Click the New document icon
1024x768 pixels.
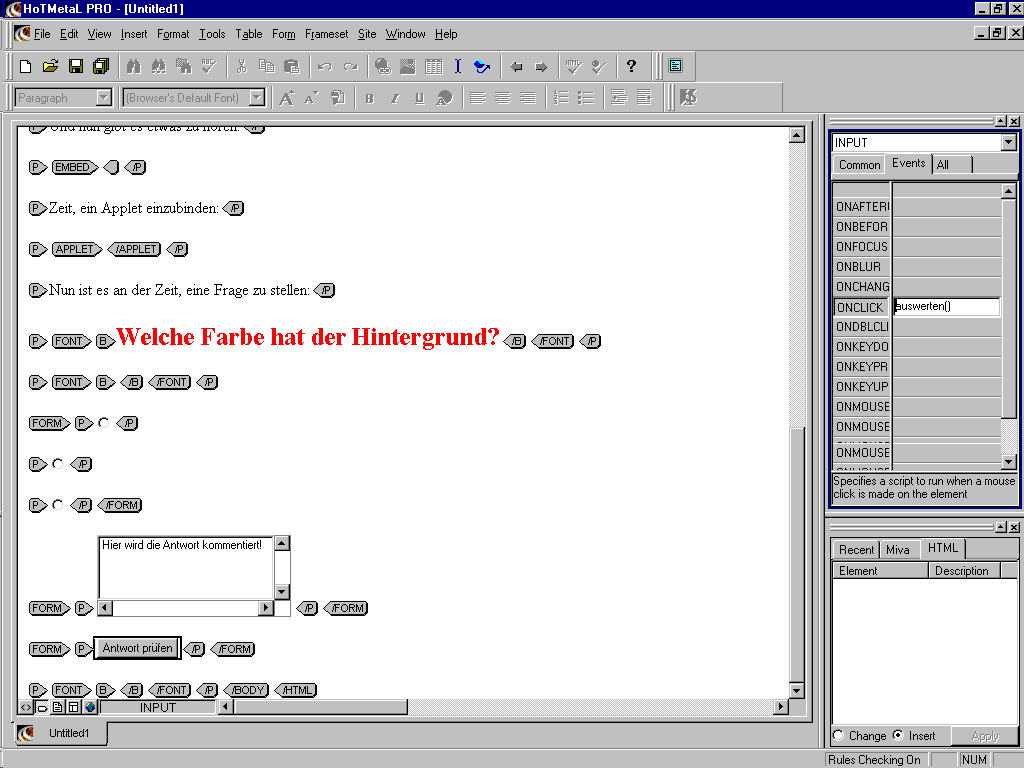[x=26, y=67]
